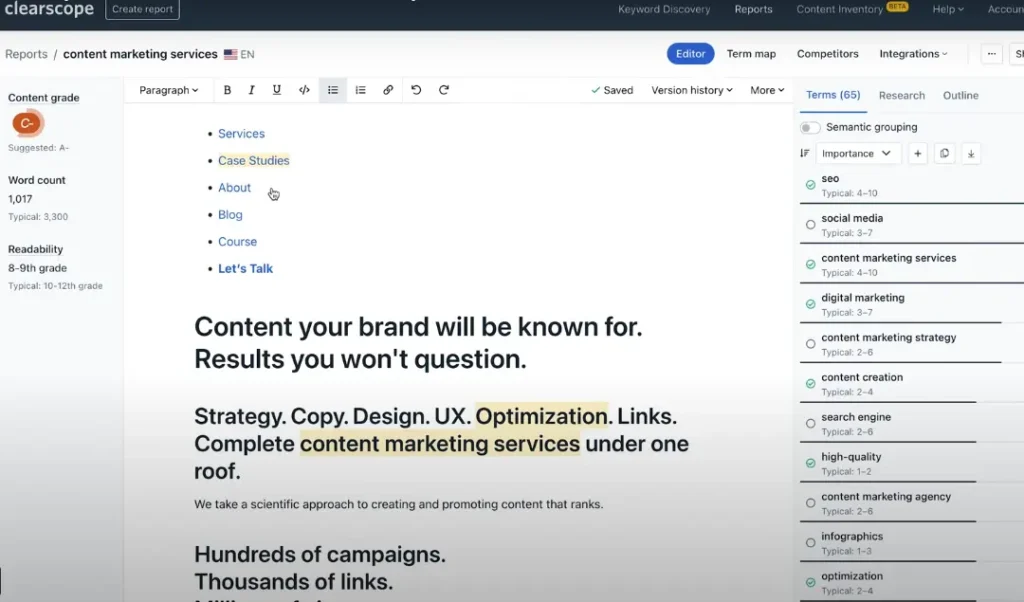Open the Paragraph style dropdown
Screen dimensions: 1024x602
pos(168,90)
